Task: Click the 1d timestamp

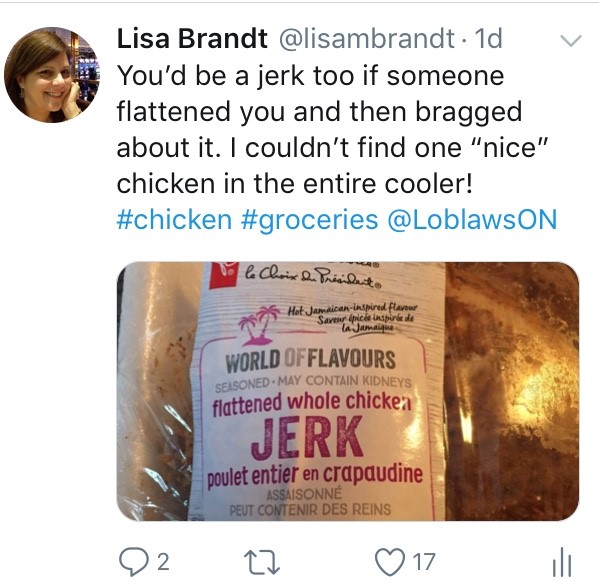Action: [x=488, y=39]
